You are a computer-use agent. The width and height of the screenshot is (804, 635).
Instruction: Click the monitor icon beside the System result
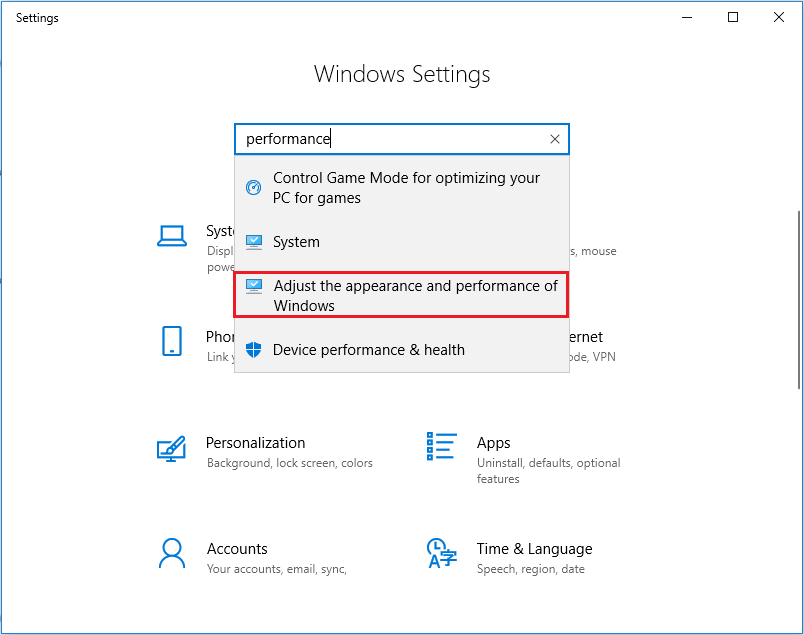254,242
